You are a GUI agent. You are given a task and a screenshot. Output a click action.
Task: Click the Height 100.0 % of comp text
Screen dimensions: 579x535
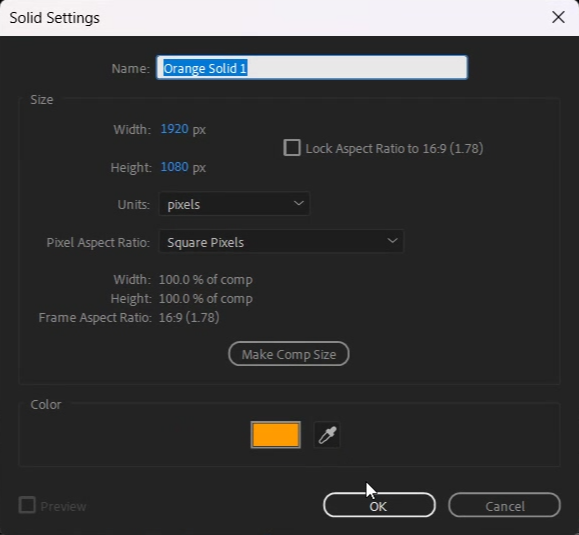(x=206, y=298)
